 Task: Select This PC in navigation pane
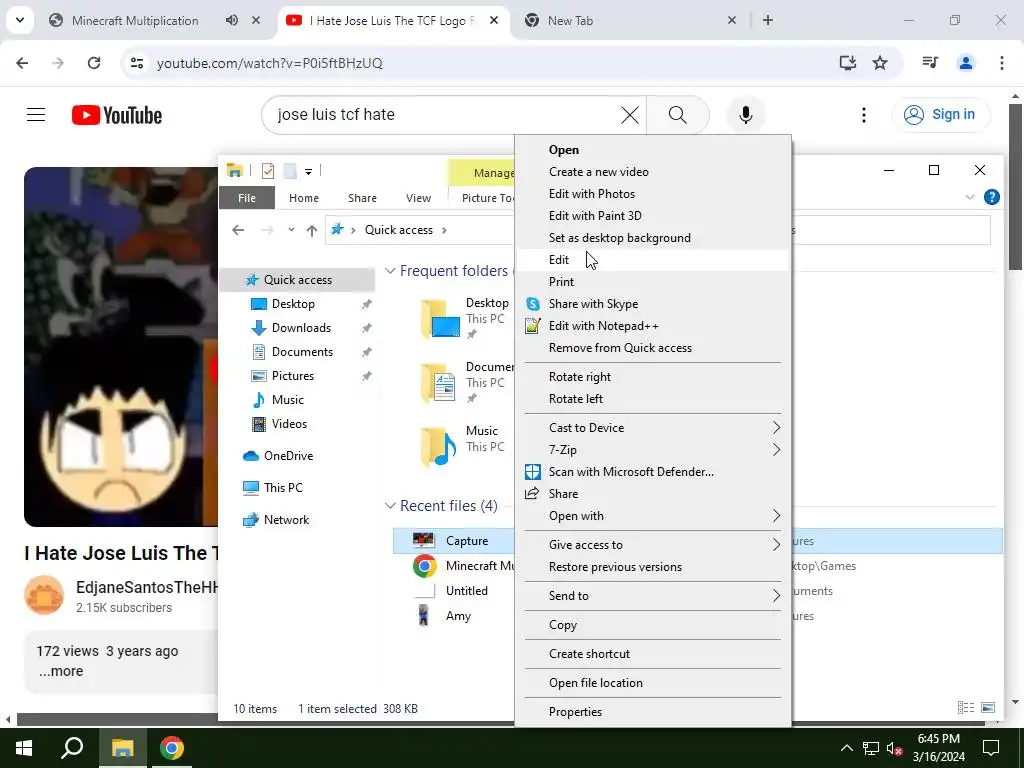pyautogui.click(x=283, y=488)
